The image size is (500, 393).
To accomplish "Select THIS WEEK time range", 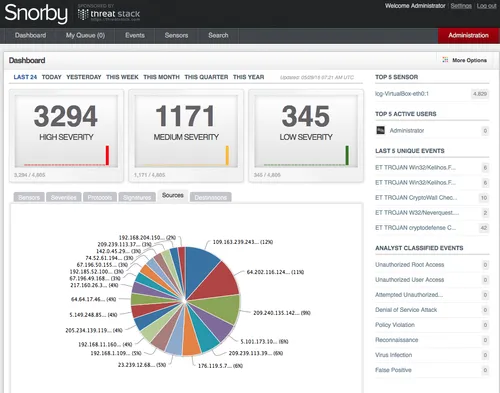I will (x=122, y=77).
